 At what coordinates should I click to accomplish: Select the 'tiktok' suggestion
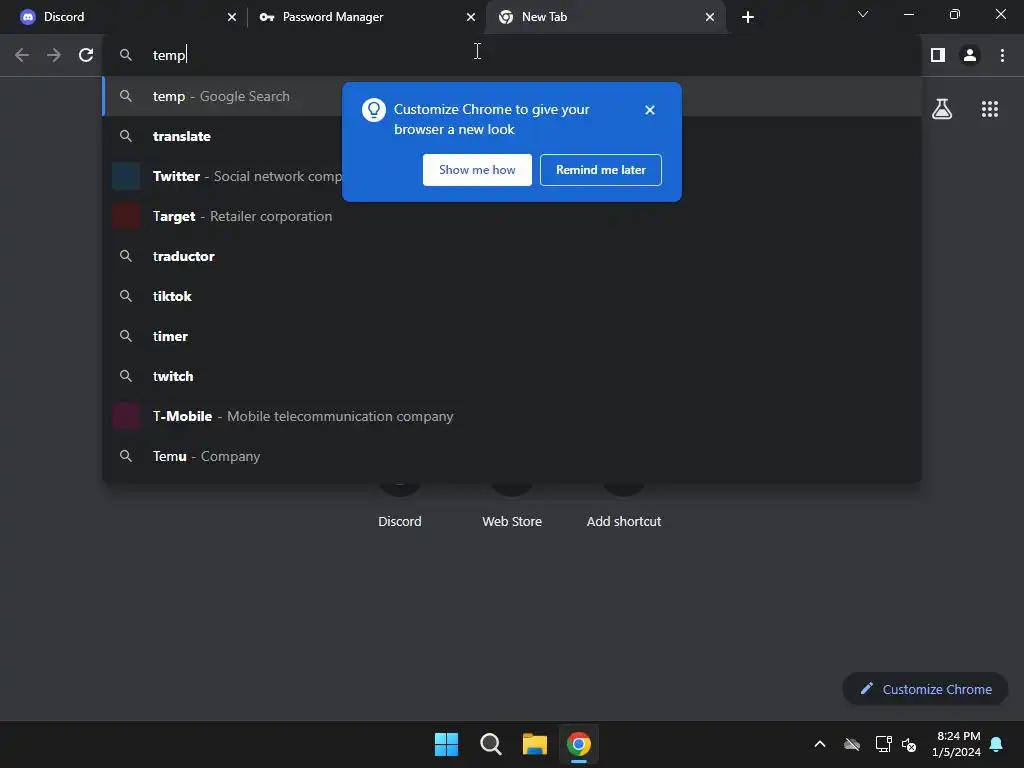point(512,296)
